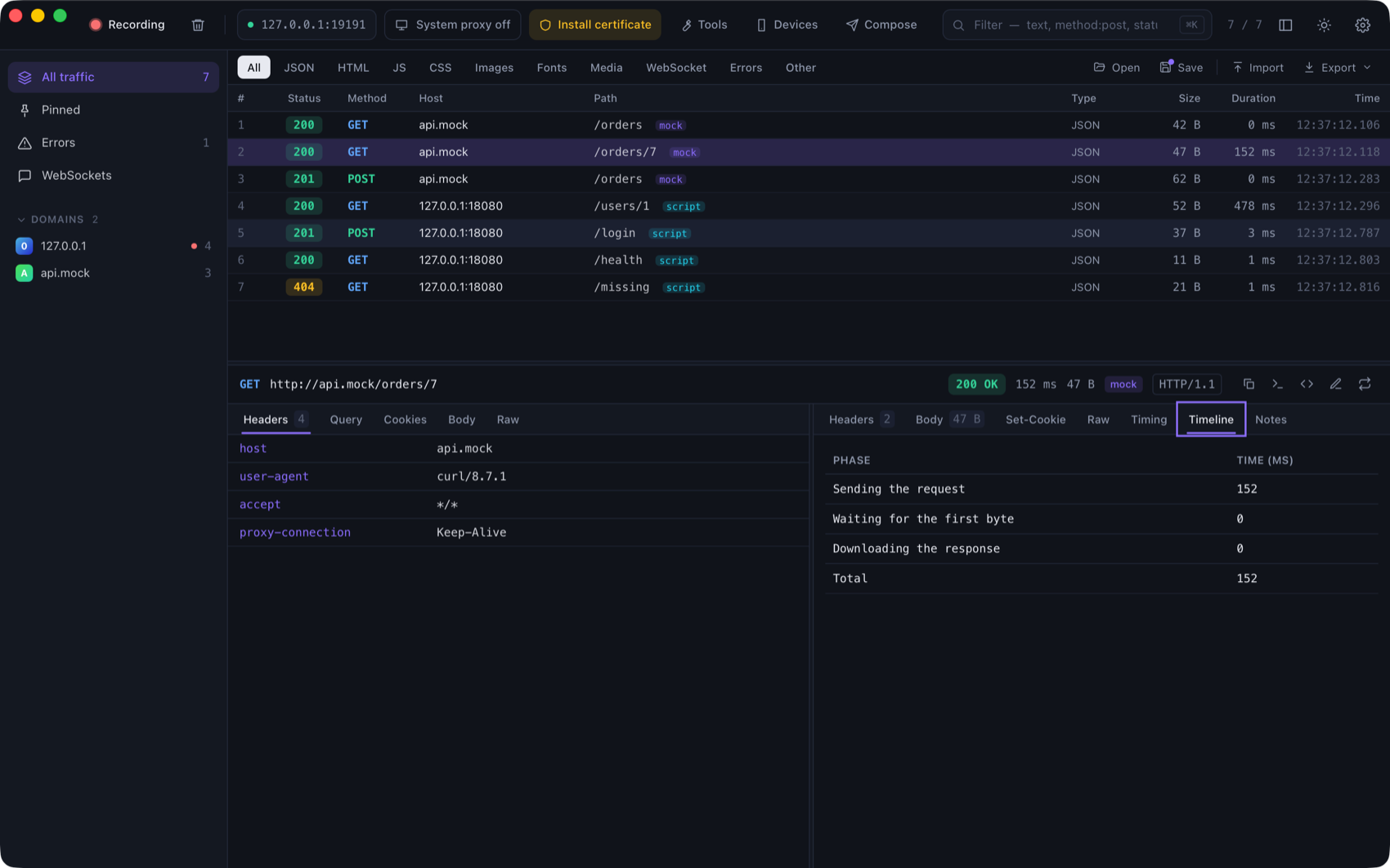Click the trash icon to clear traffic

click(x=198, y=25)
